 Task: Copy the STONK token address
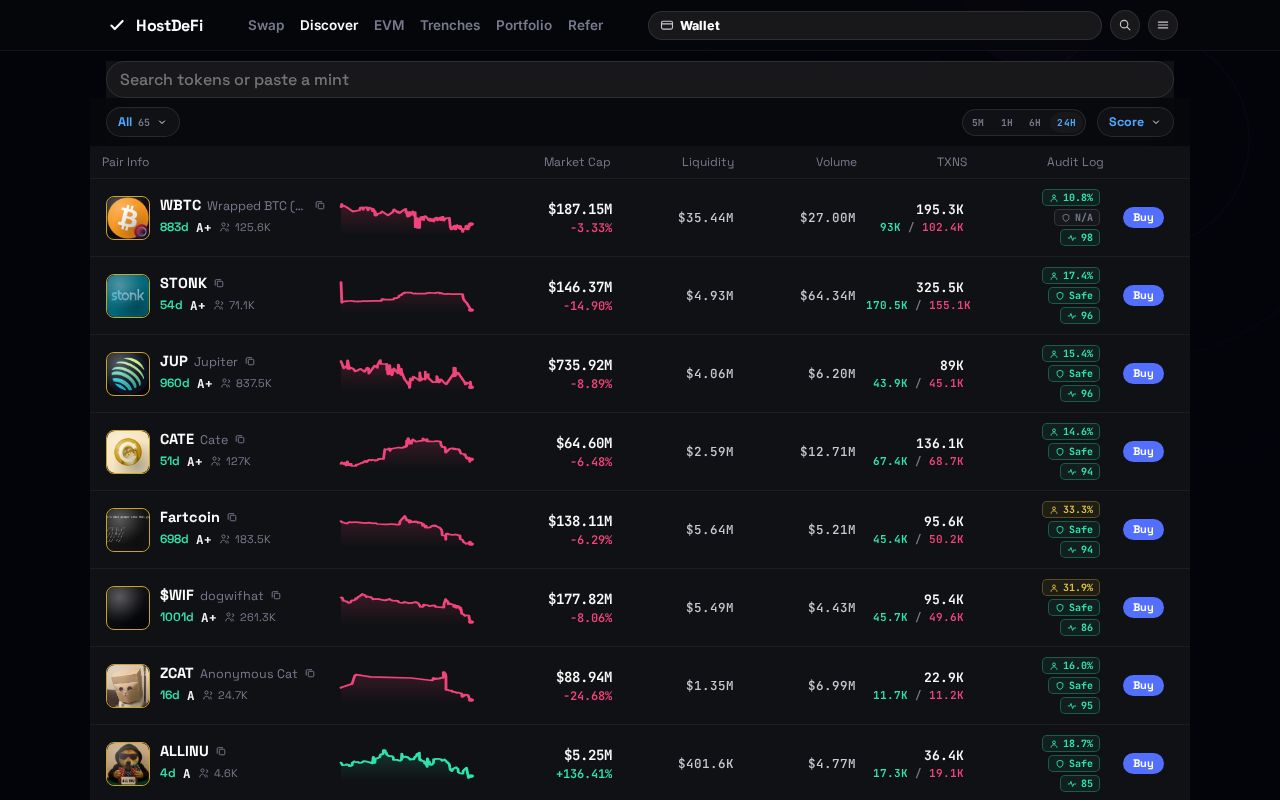[x=219, y=283]
